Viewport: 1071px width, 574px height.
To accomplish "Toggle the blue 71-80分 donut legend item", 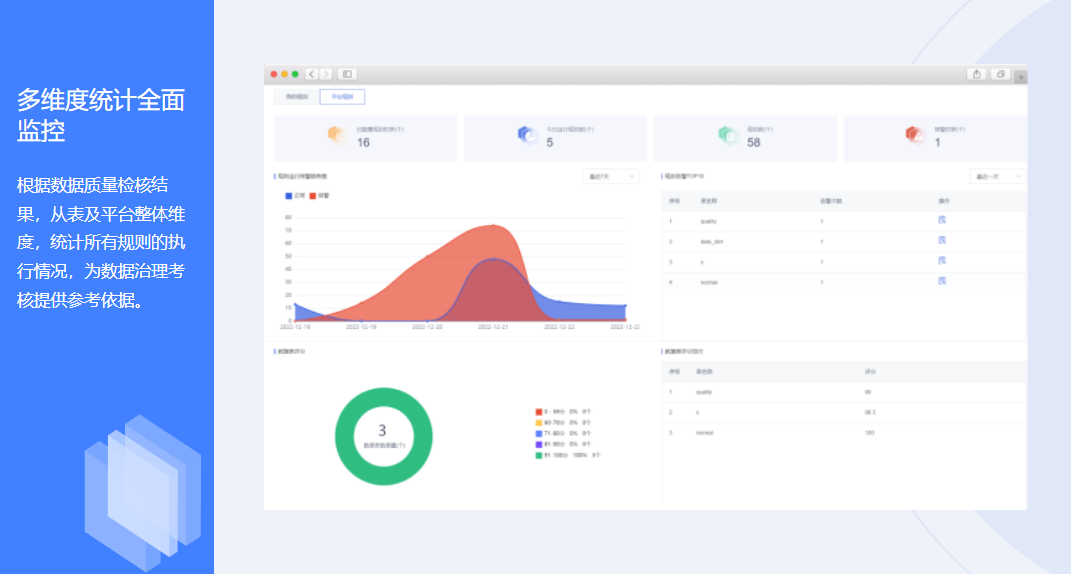I will pos(563,433).
